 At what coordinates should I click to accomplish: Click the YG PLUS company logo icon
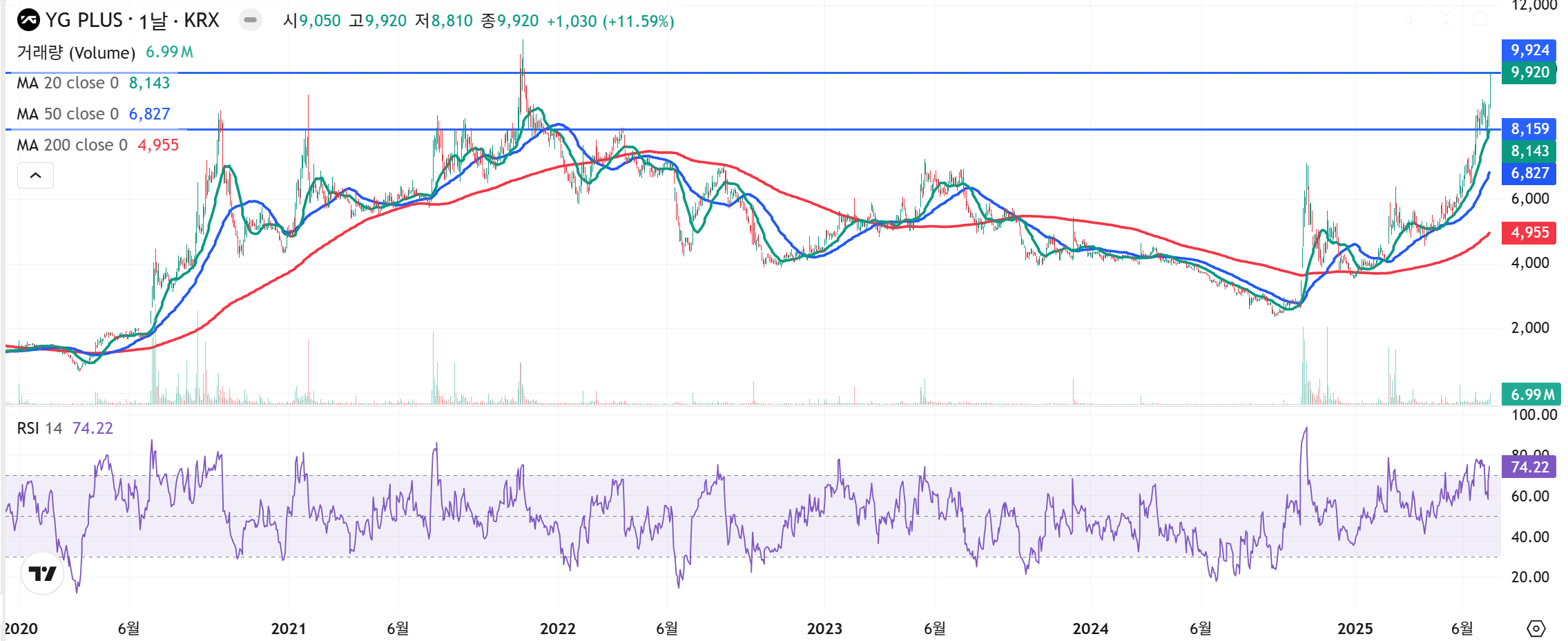coord(28,21)
